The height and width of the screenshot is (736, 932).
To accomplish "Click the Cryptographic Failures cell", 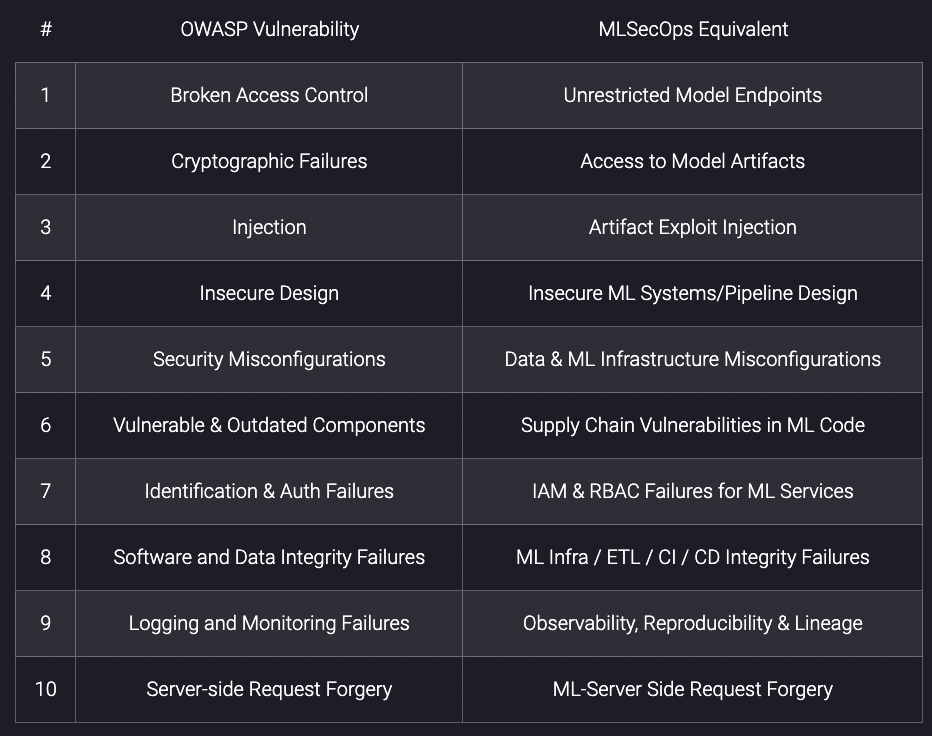I will click(x=269, y=161).
